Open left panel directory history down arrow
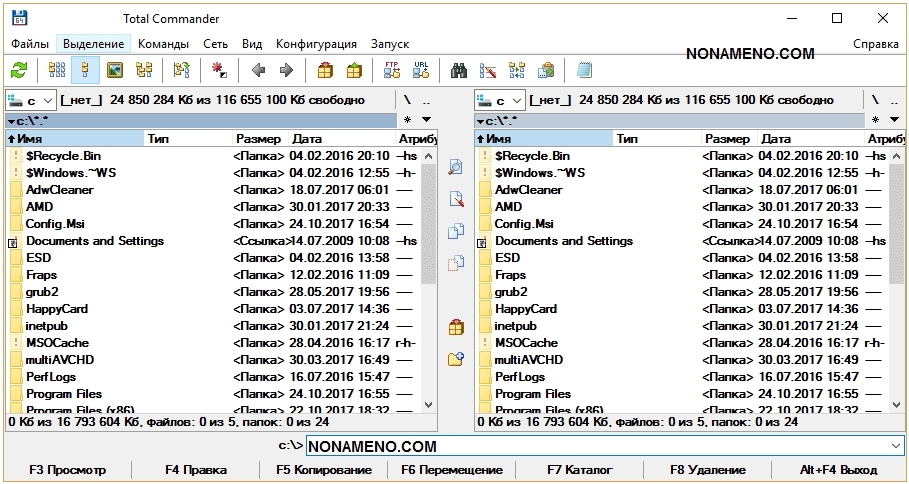The width and height of the screenshot is (909, 484). click(x=427, y=120)
